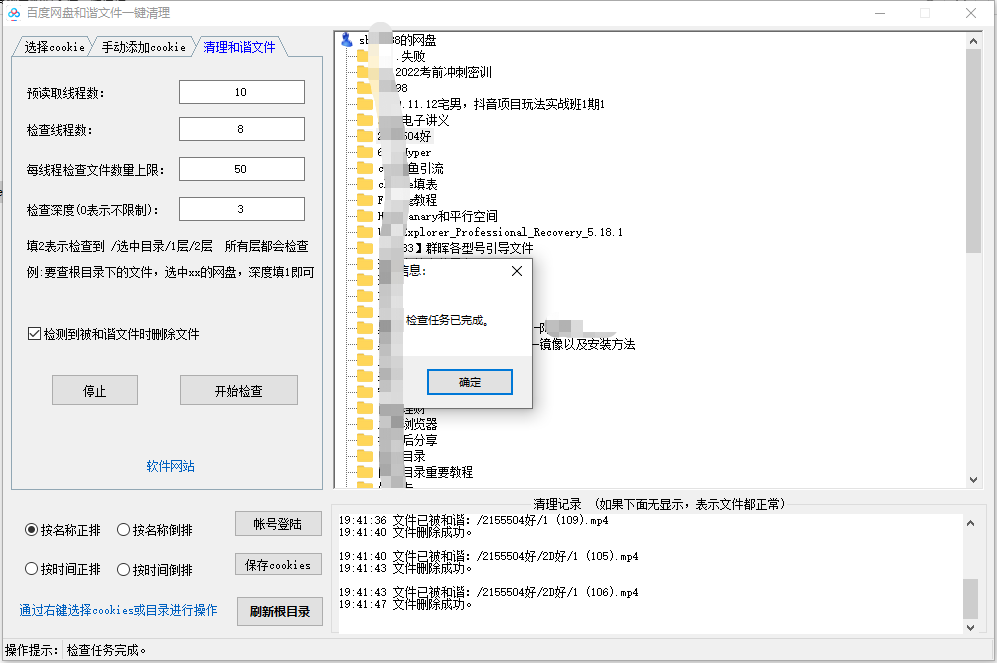The height and width of the screenshot is (663, 997).
Task: Click the directory tree's vertical scrollbar
Action: [973, 150]
